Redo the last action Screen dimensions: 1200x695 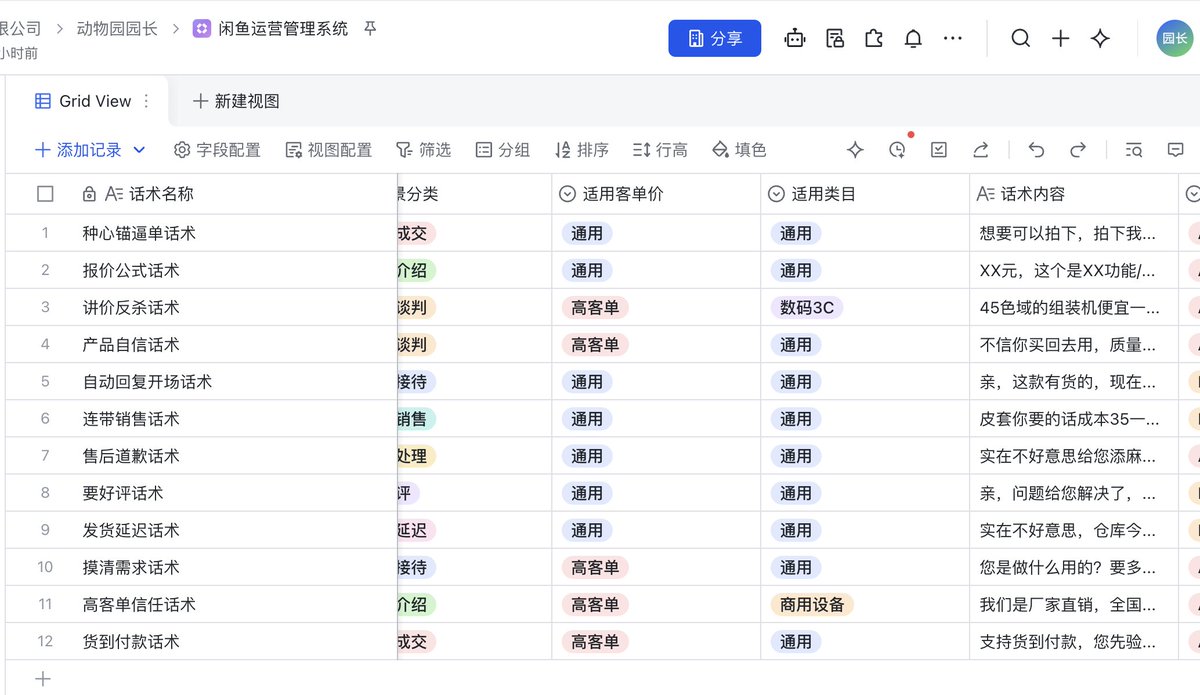coord(1078,150)
